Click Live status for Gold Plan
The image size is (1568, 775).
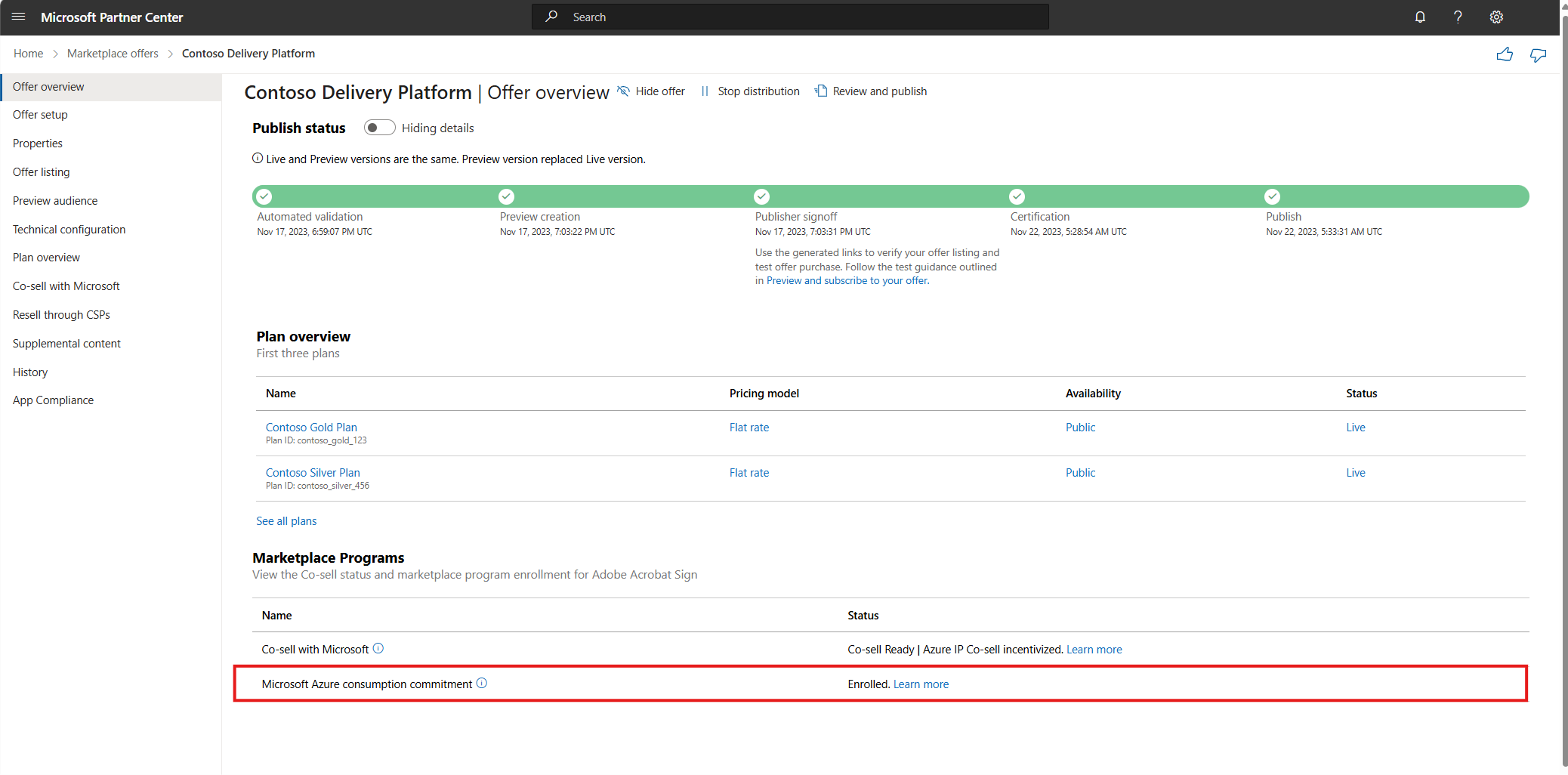[1356, 428]
